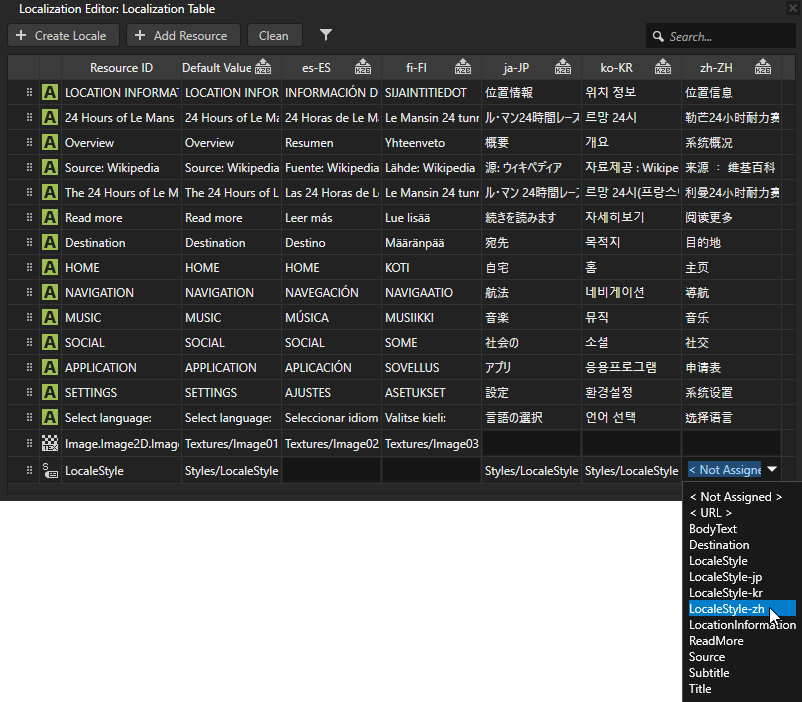This screenshot has height=702, width=802.
Task: Close the Localization Editor window
Action: coord(791,7)
